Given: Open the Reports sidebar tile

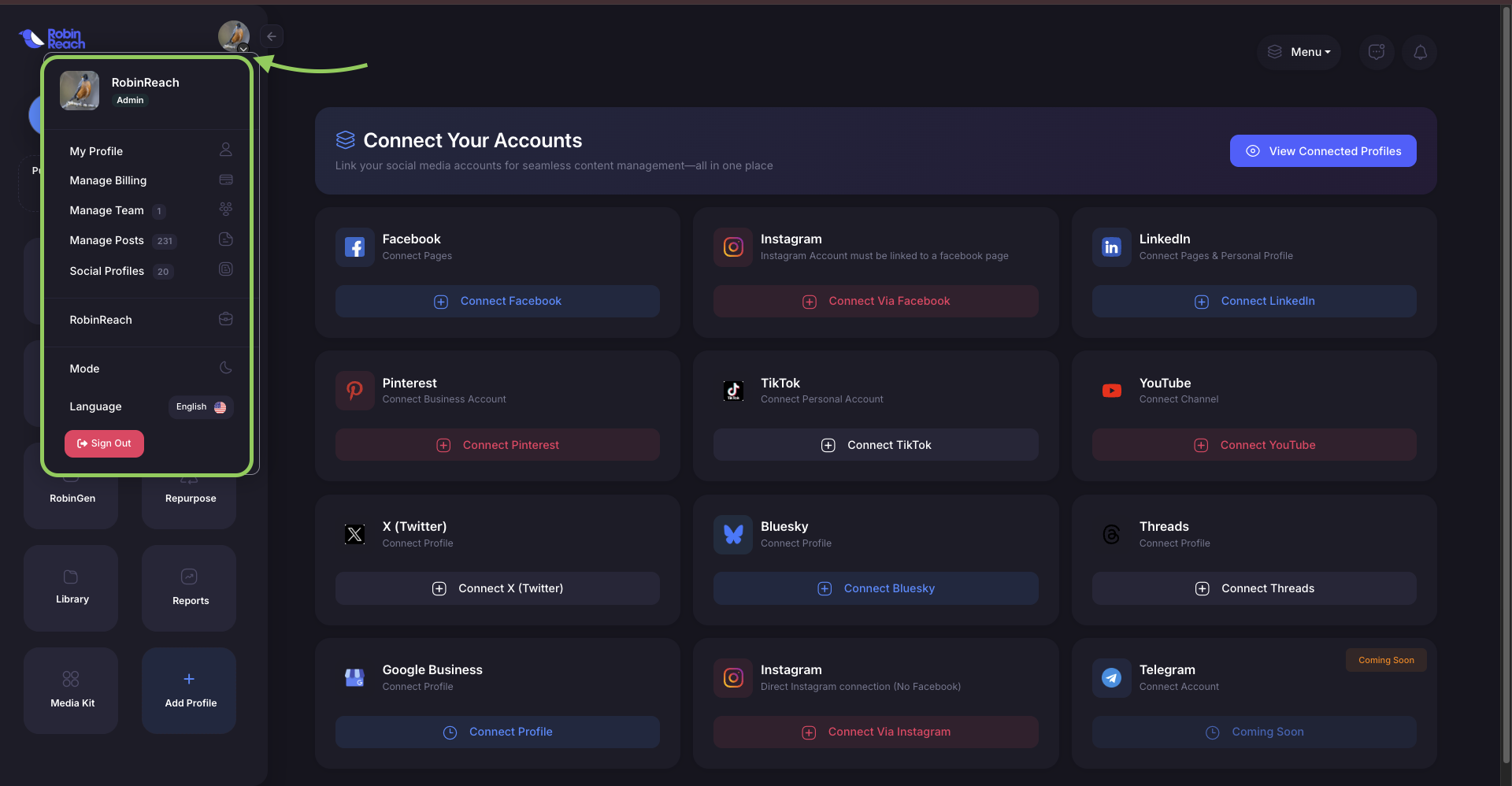Looking at the screenshot, I should (189, 588).
